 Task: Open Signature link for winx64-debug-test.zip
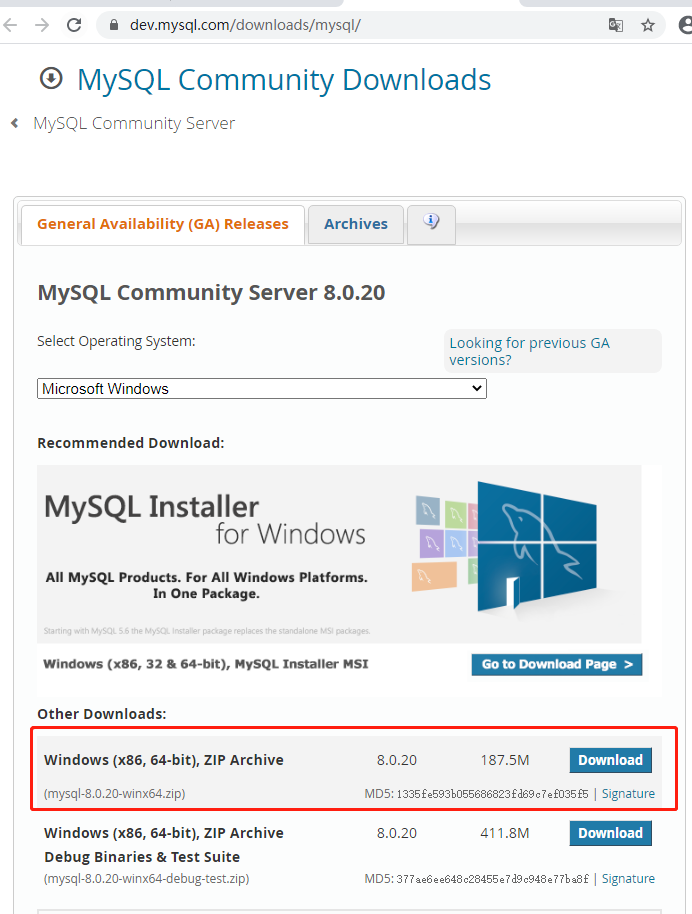[x=628, y=878]
